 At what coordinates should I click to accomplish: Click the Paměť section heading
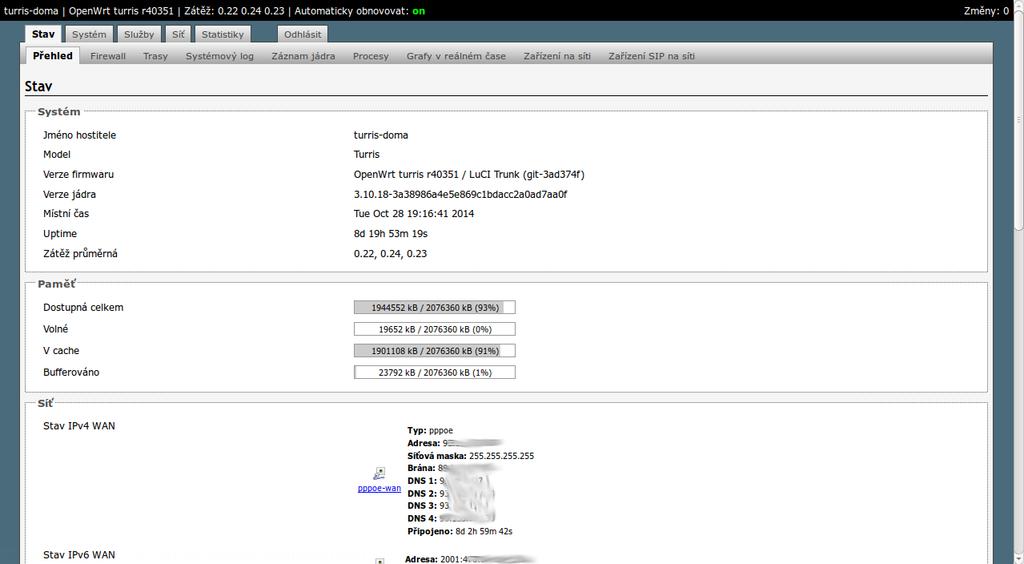(x=57, y=284)
